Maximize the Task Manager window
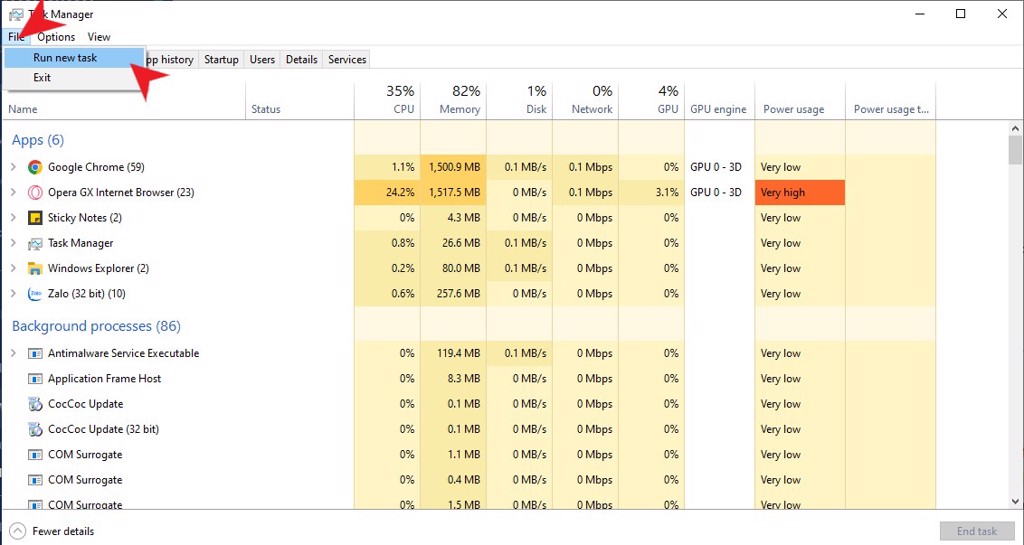Image resolution: width=1024 pixels, height=545 pixels. [961, 14]
